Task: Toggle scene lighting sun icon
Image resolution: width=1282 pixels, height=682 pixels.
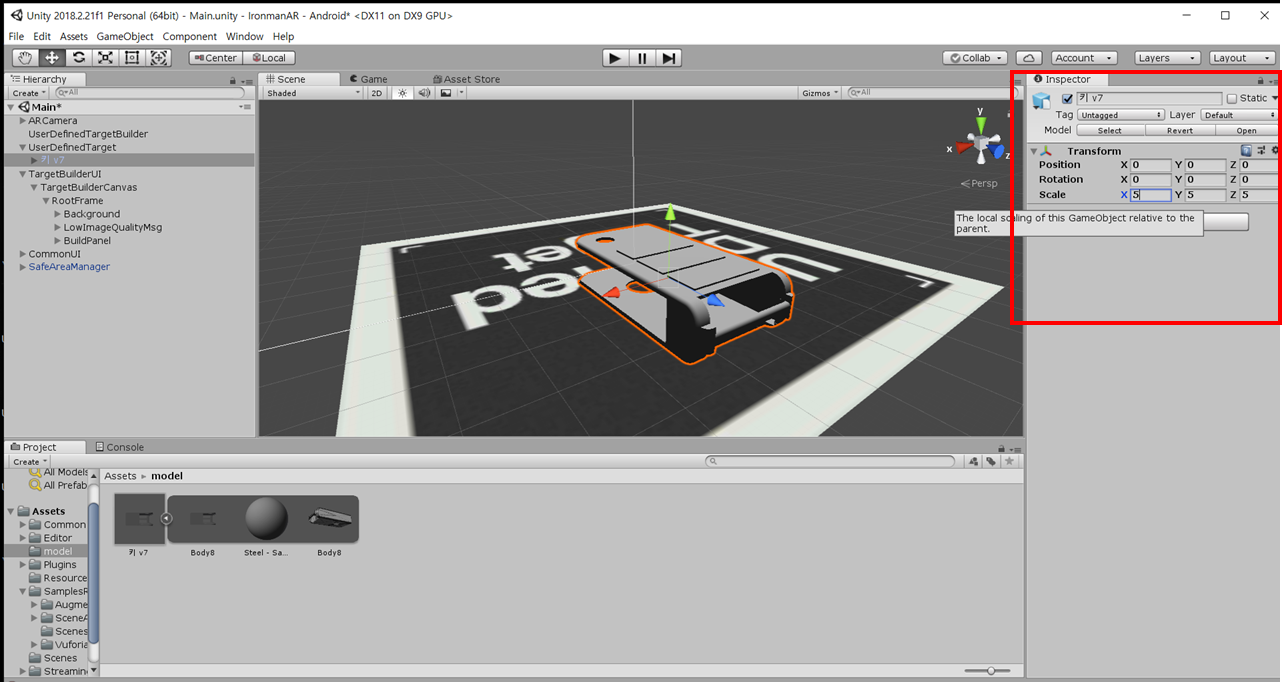Action: (x=402, y=93)
